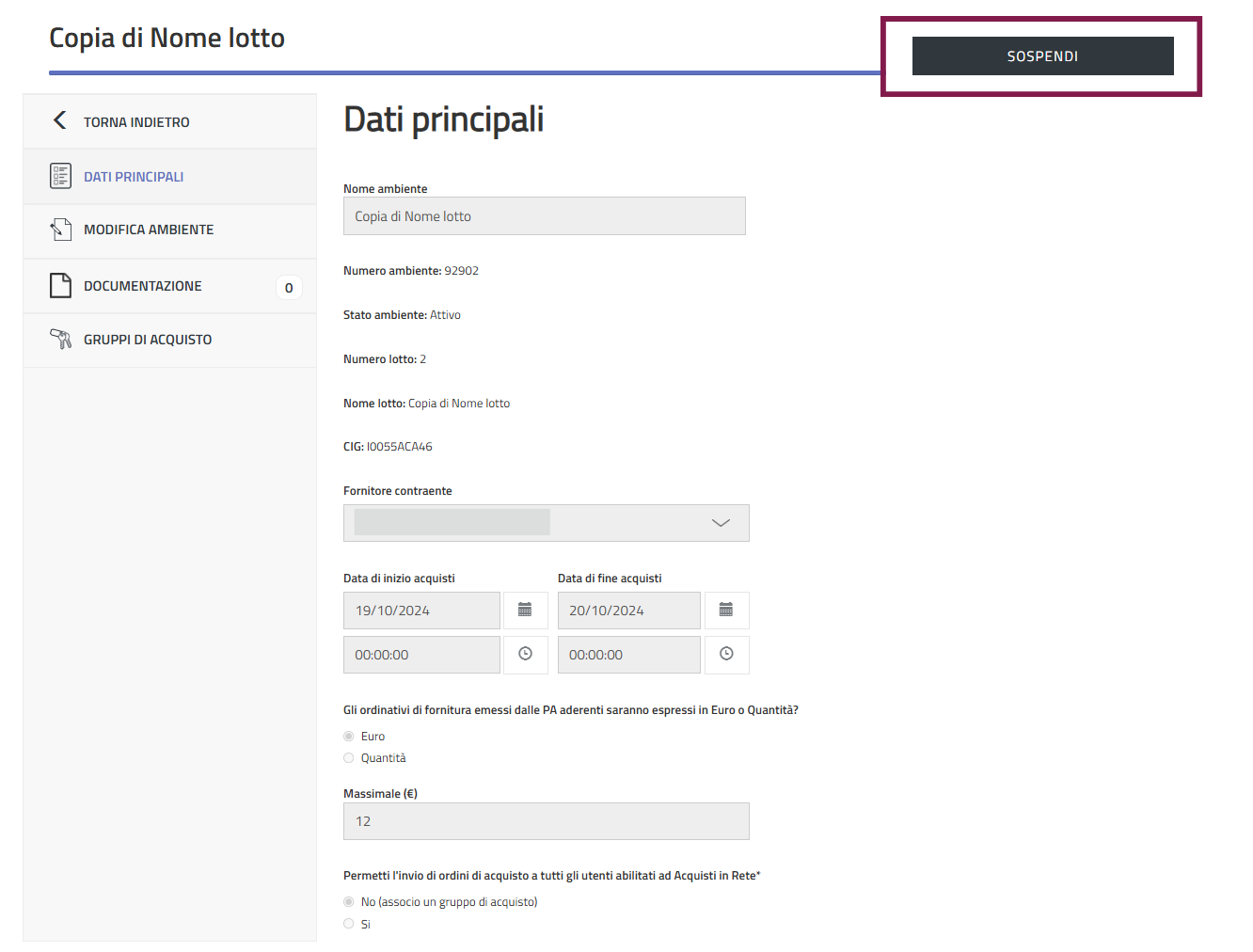Image resolution: width=1253 pixels, height=952 pixels.
Task: Open the Documentazione menu item
Action: (x=143, y=286)
